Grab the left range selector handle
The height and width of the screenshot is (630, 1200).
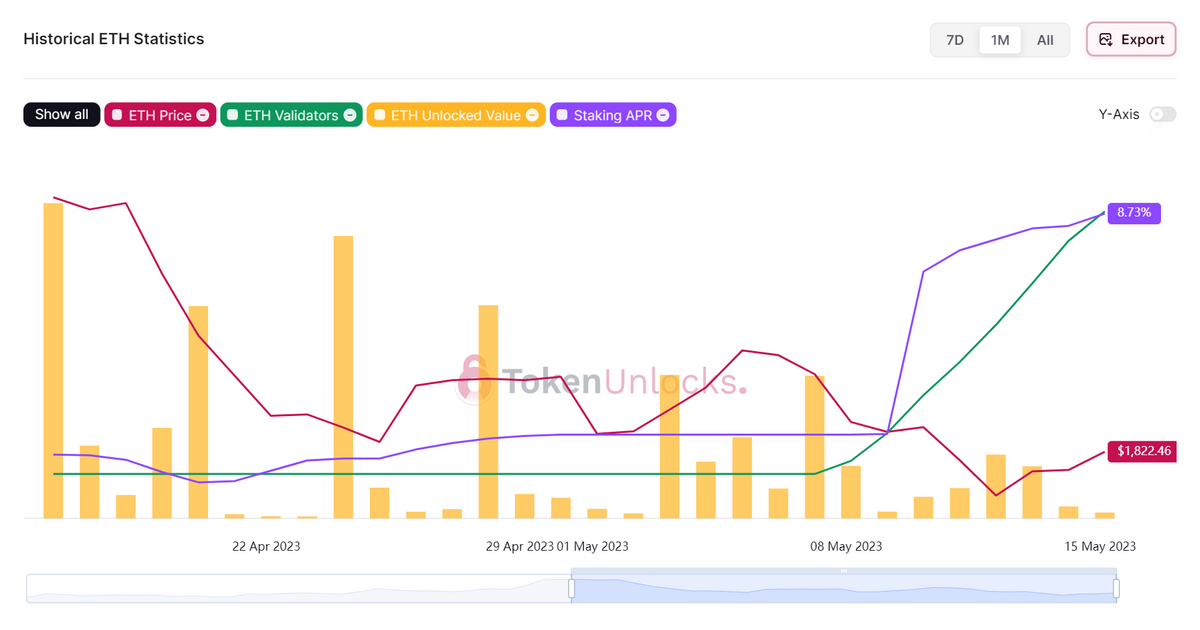[x=572, y=589]
